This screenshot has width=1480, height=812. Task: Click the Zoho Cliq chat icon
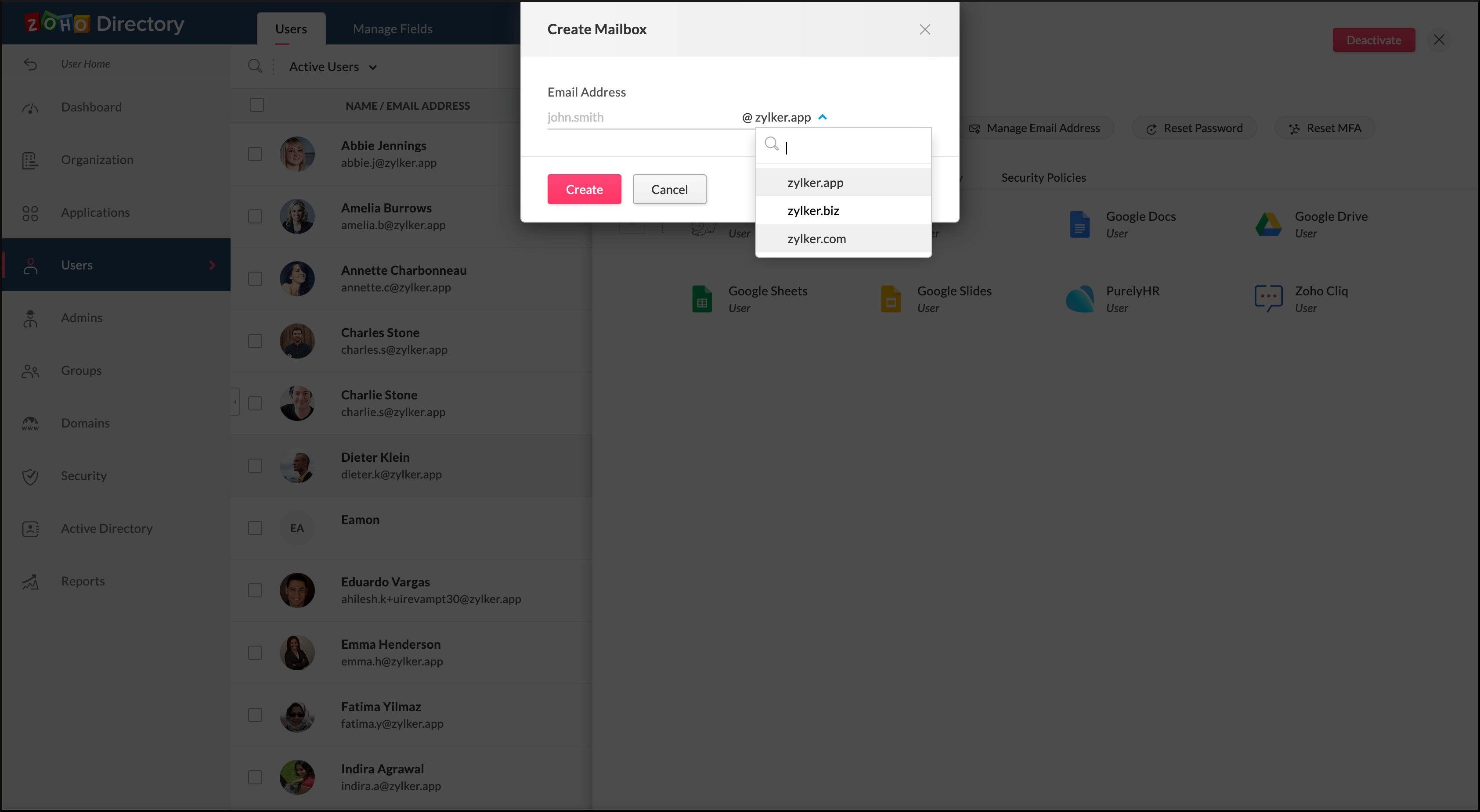click(1268, 298)
